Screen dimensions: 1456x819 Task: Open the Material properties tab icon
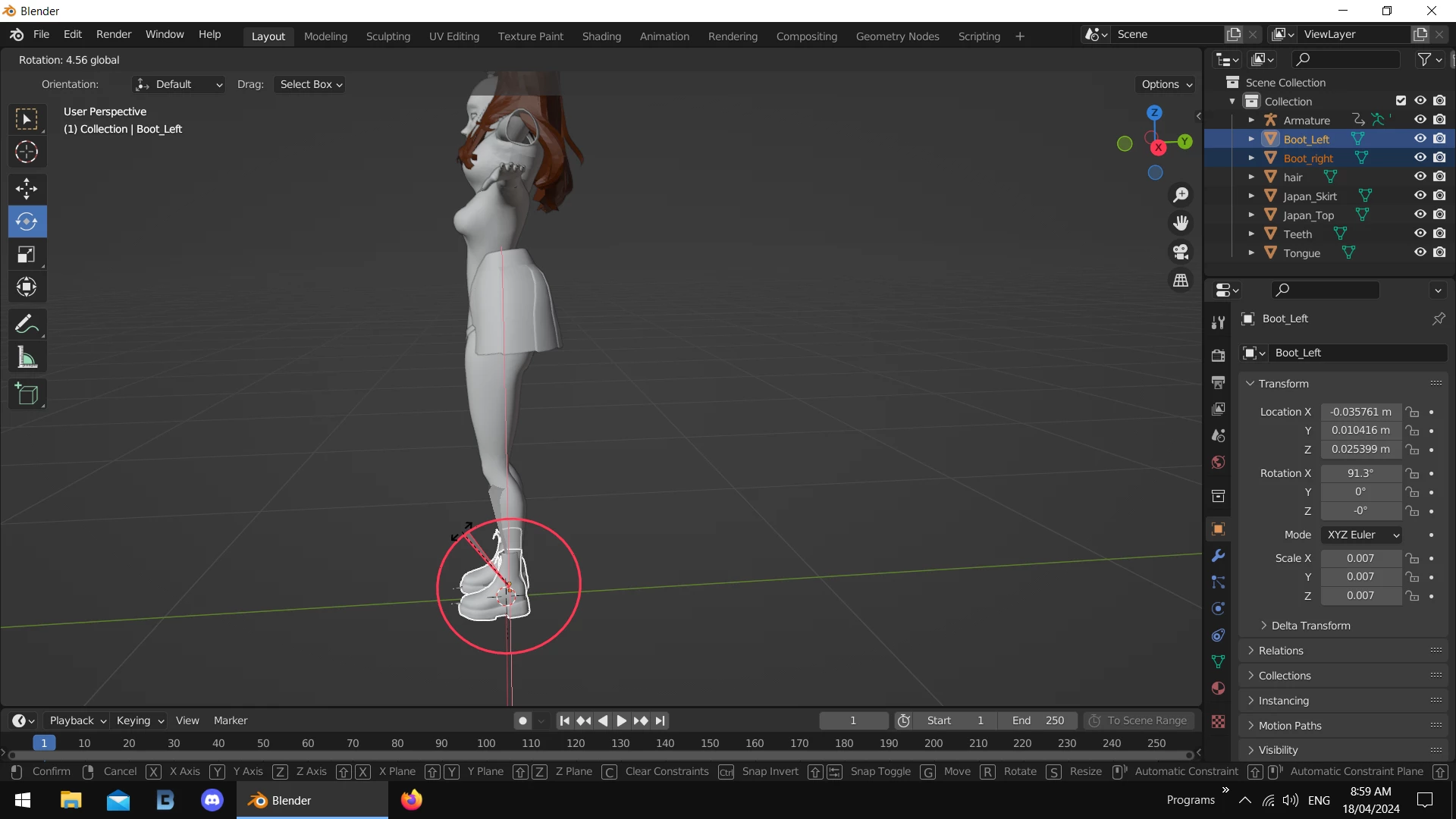coord(1218,689)
